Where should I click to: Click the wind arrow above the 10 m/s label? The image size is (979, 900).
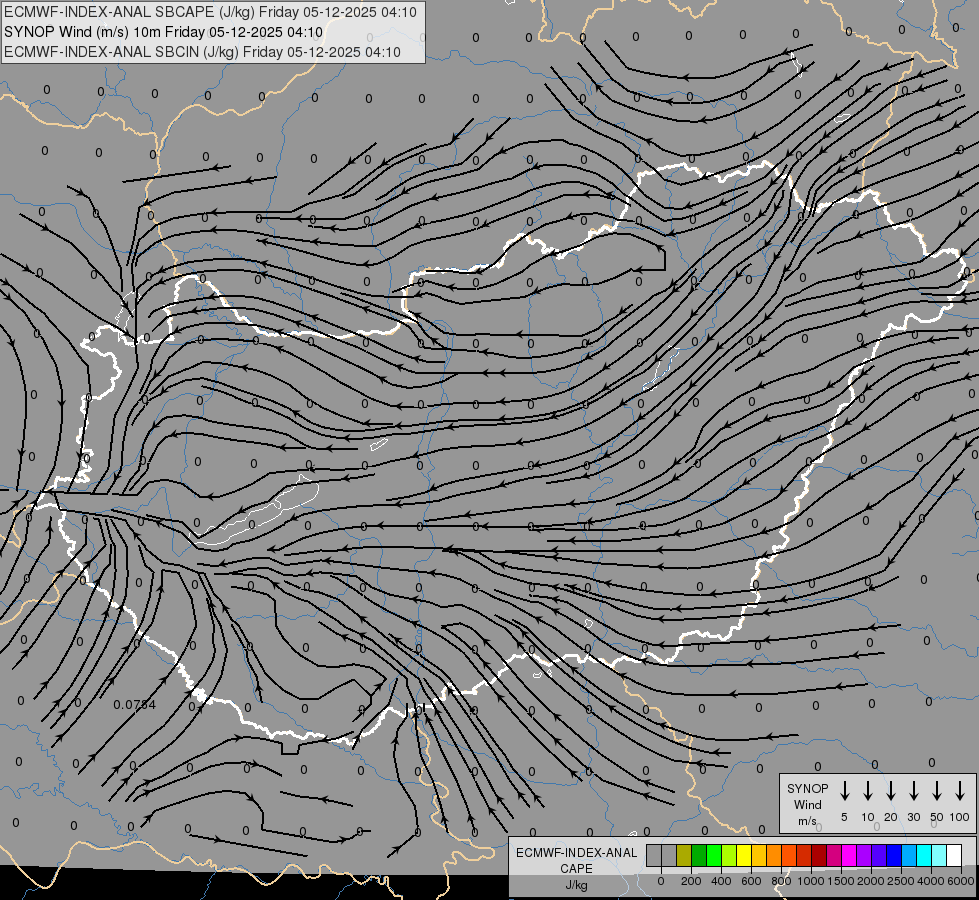point(867,791)
